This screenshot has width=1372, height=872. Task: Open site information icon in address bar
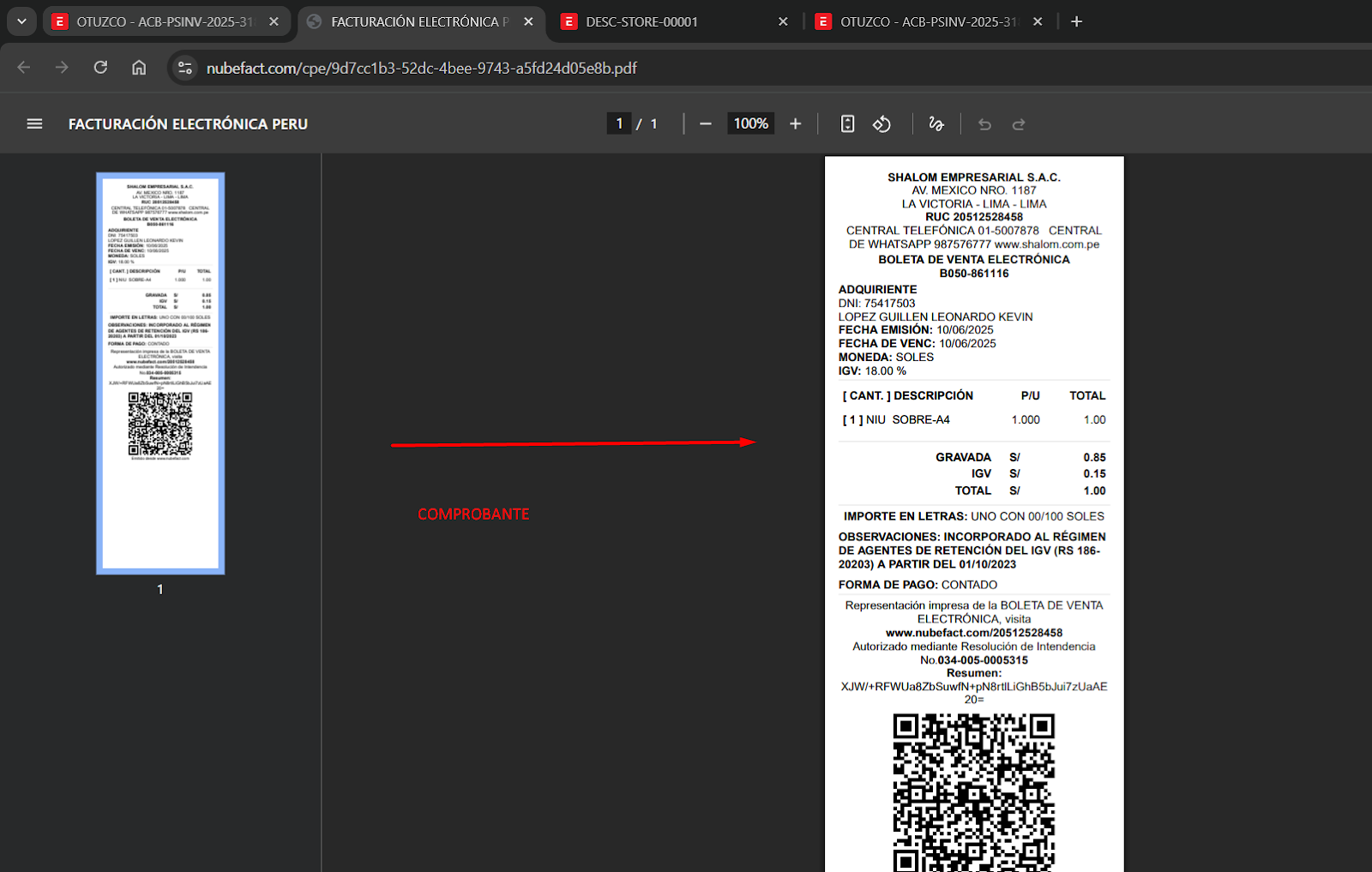point(184,68)
